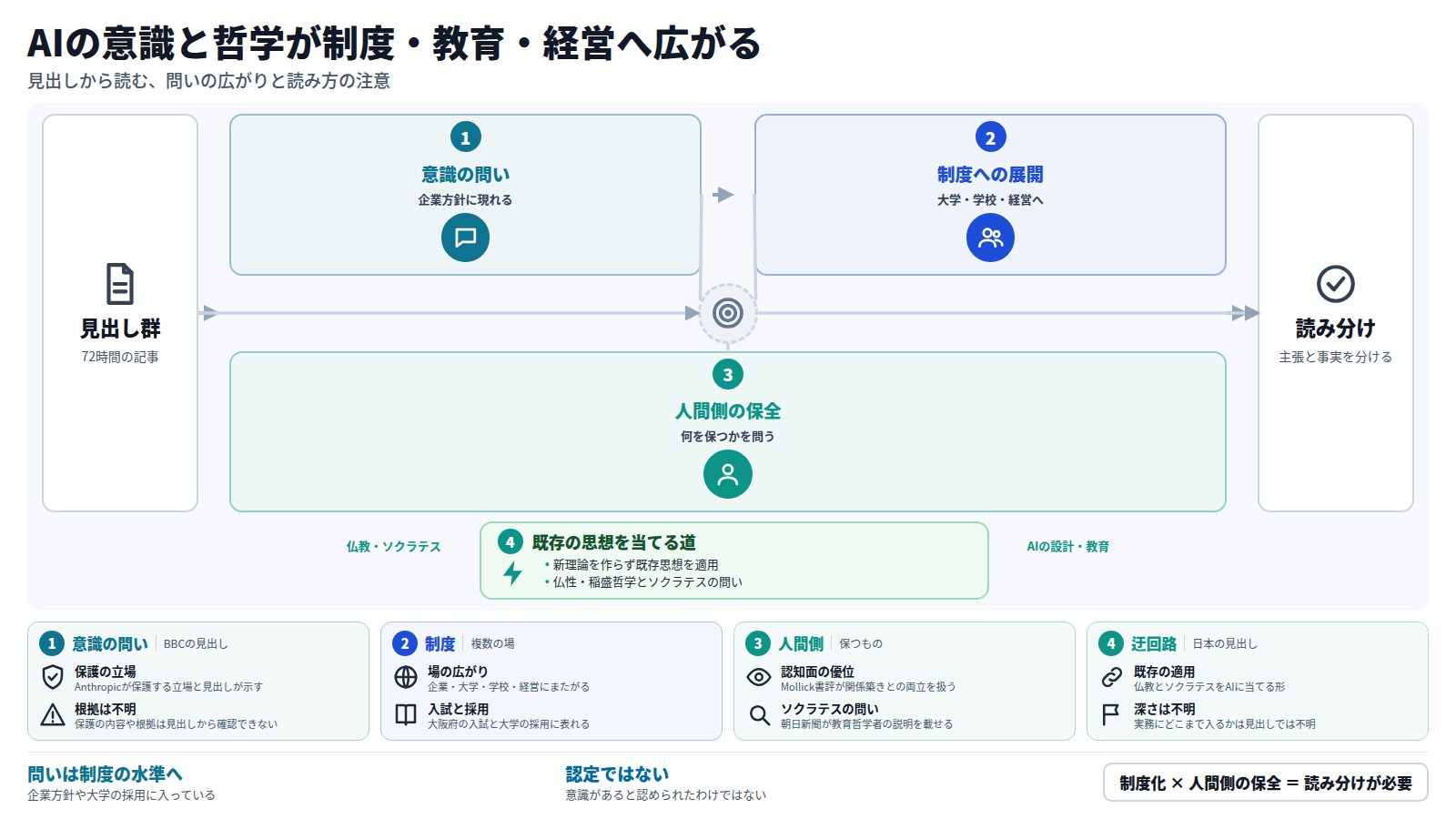Click the title AIの意識と哲学が制度・教育・経営へ広がる
Screen dimensions: 1456x819
[x=394, y=43]
